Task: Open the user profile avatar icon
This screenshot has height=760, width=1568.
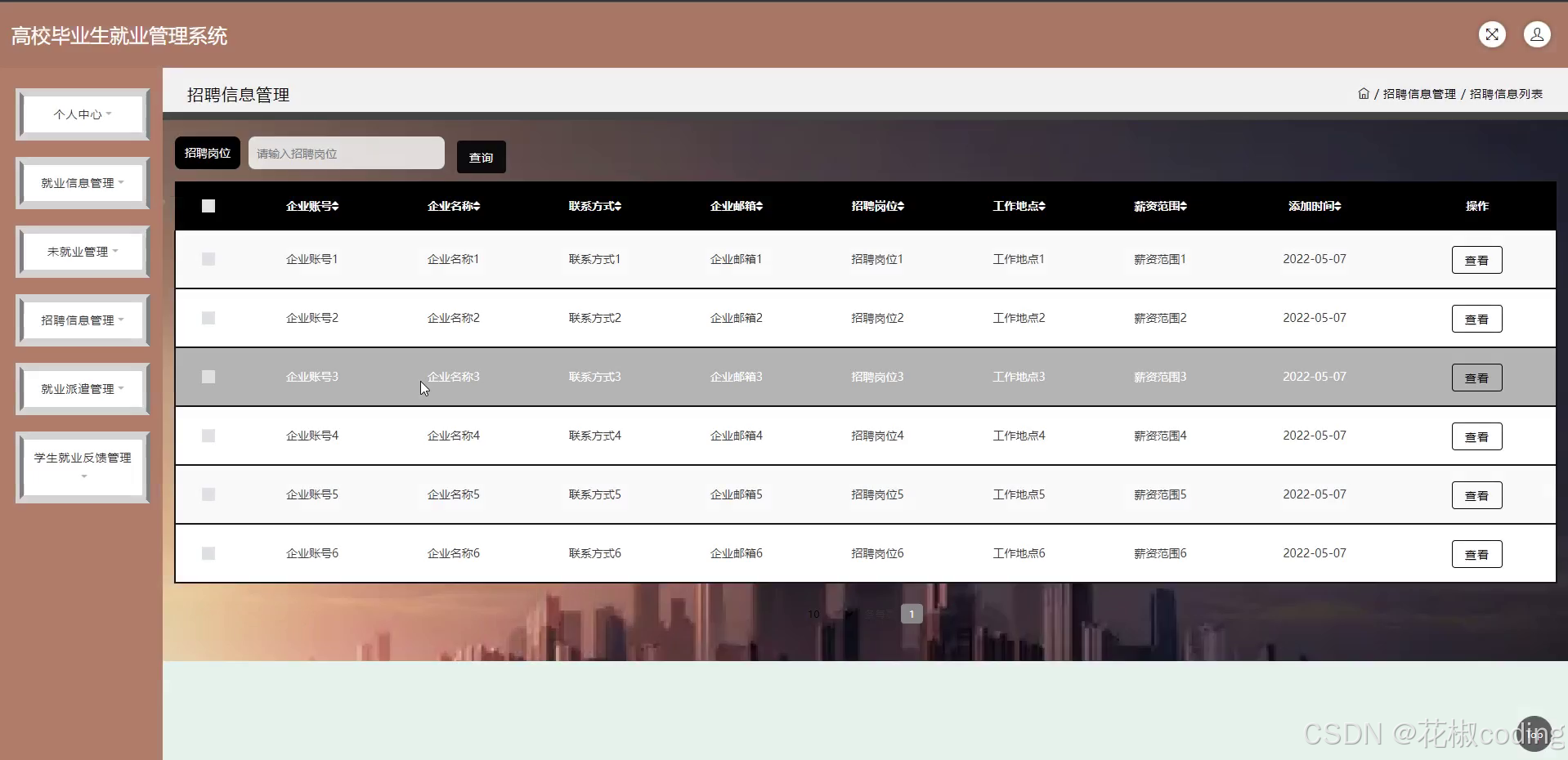Action: (x=1537, y=34)
